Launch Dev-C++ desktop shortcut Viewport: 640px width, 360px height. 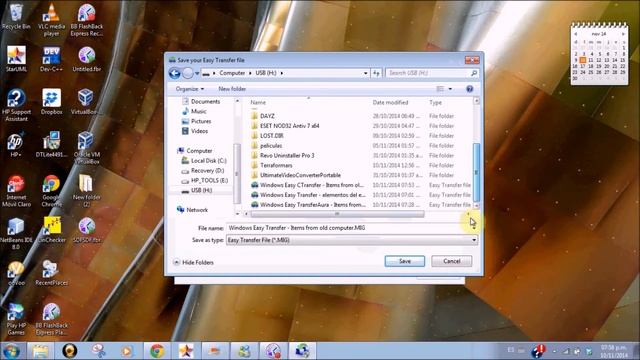pos(51,59)
